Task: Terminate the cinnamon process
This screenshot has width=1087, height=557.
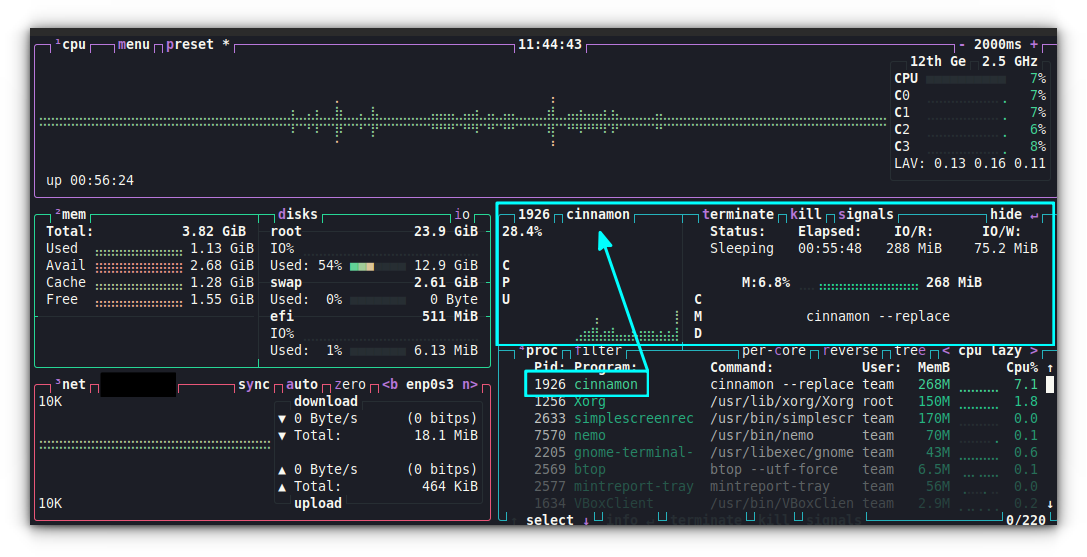Action: (738, 214)
